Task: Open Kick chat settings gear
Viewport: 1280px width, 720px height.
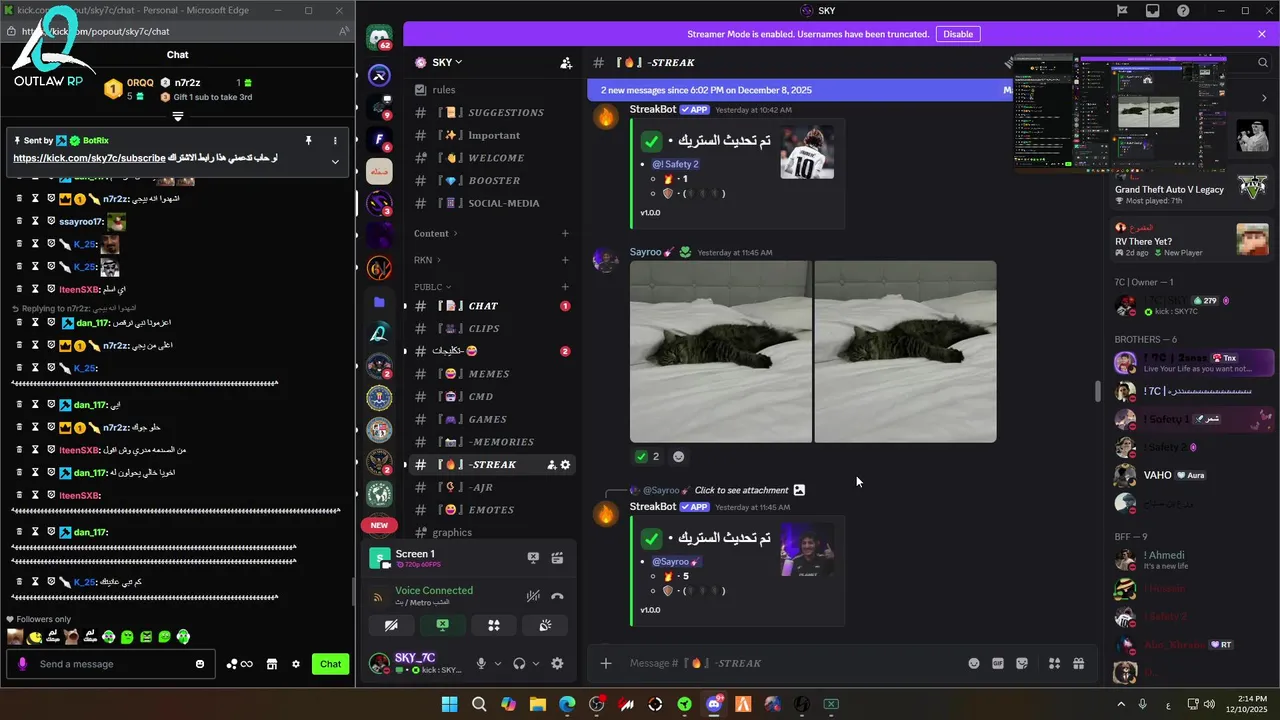Action: 296,664
